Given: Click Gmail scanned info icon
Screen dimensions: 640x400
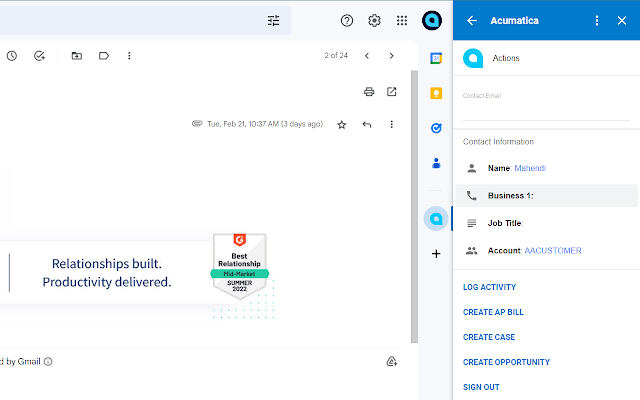Looking at the screenshot, I should [x=48, y=362].
